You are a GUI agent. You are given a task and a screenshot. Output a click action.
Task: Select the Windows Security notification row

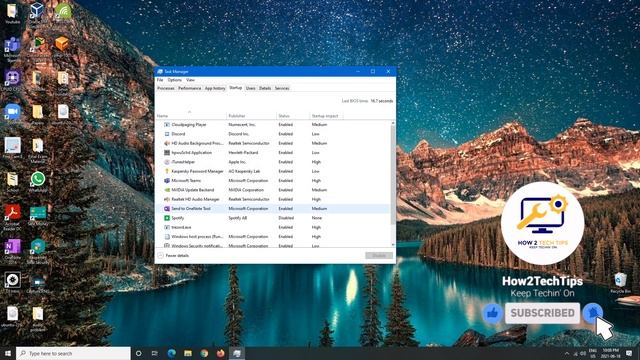point(273,245)
